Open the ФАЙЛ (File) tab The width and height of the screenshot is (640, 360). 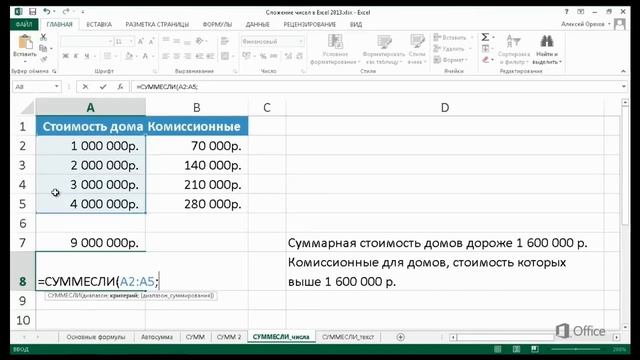(24, 24)
